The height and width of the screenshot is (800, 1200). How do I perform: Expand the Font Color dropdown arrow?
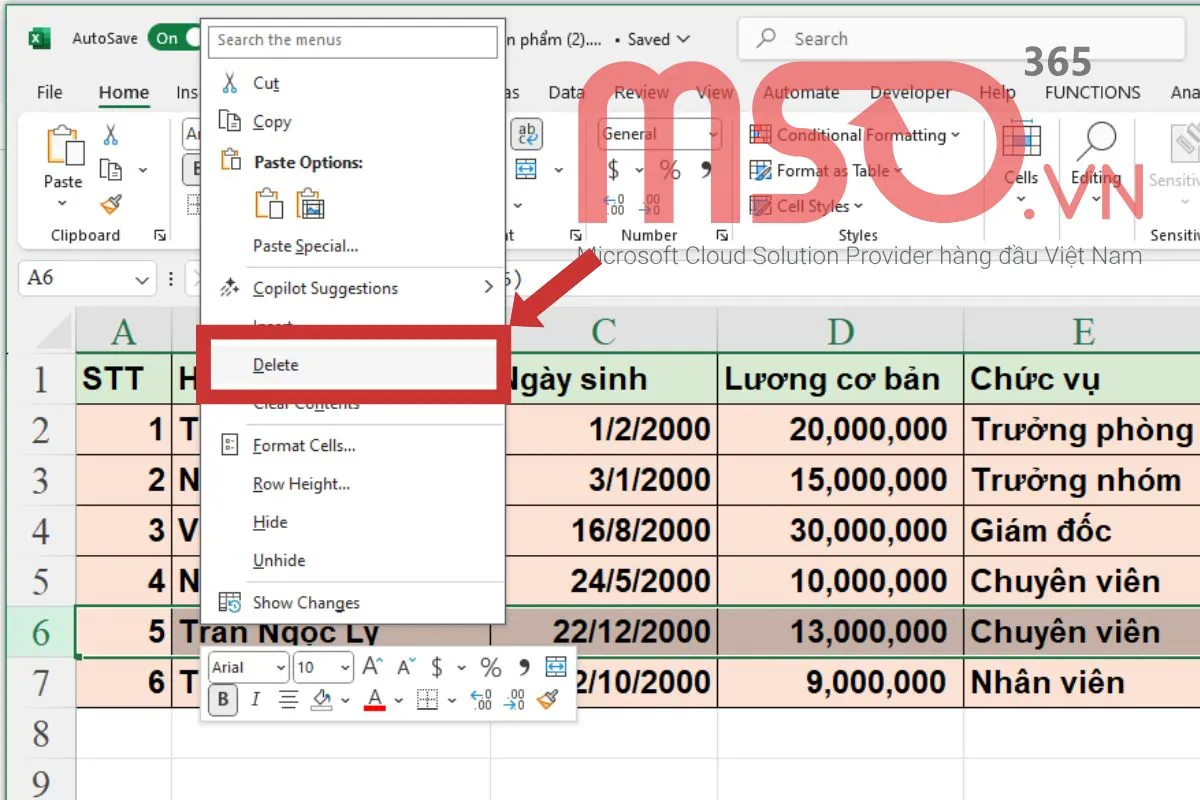point(398,700)
